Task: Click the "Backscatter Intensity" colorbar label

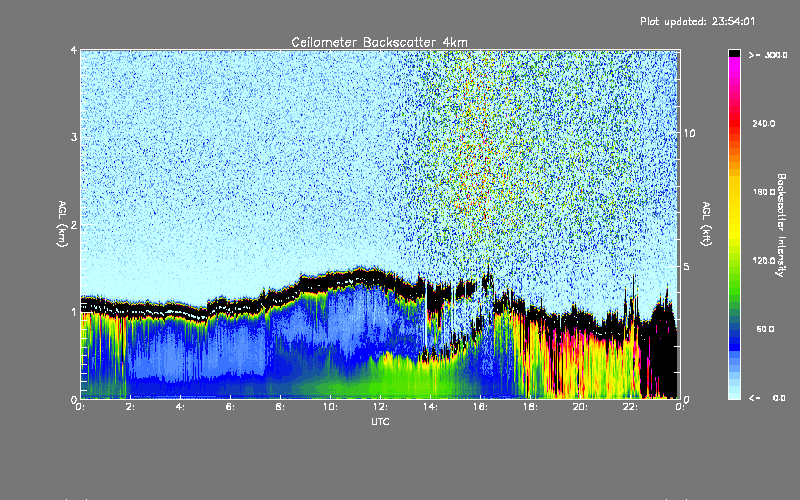Action: click(x=781, y=225)
